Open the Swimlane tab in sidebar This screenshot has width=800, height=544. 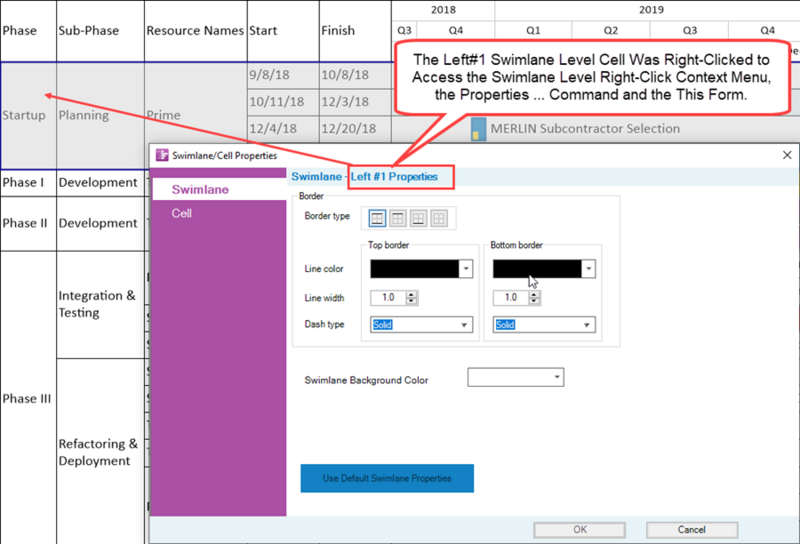pyautogui.click(x=219, y=189)
